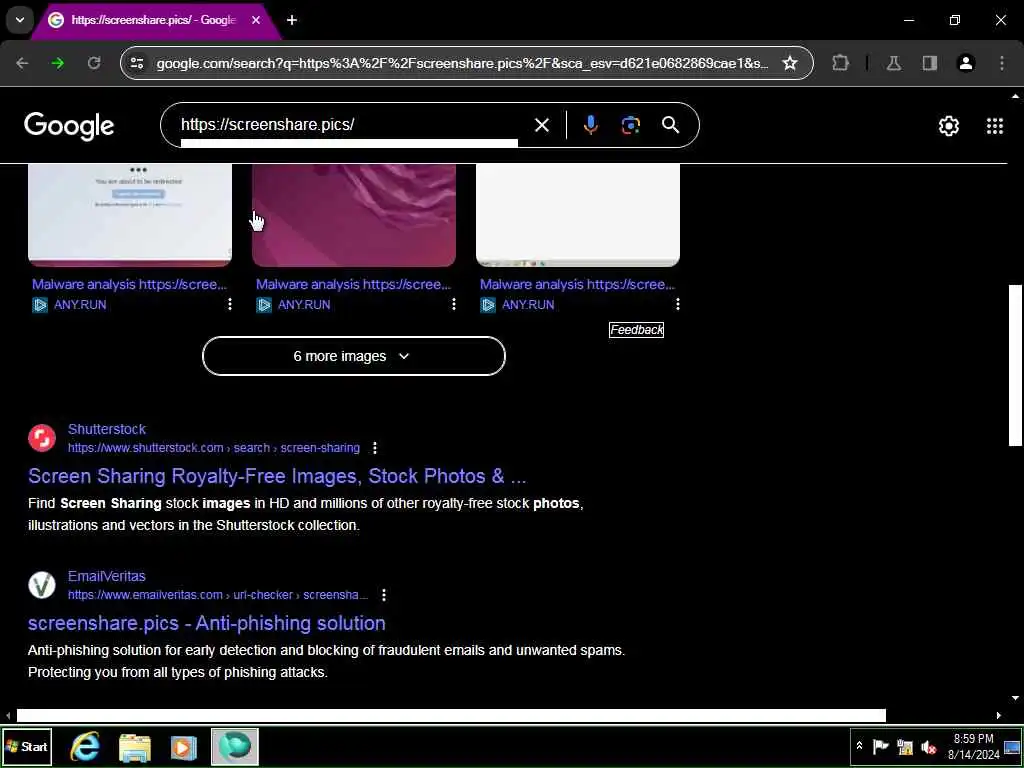Open third Malware analysis link
This screenshot has height=768, width=1024.
(x=577, y=284)
